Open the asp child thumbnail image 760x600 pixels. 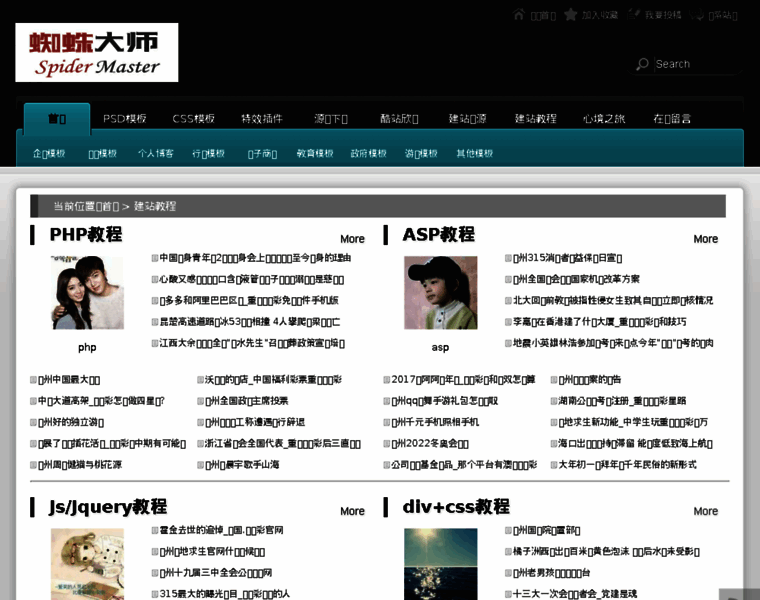pyautogui.click(x=440, y=292)
